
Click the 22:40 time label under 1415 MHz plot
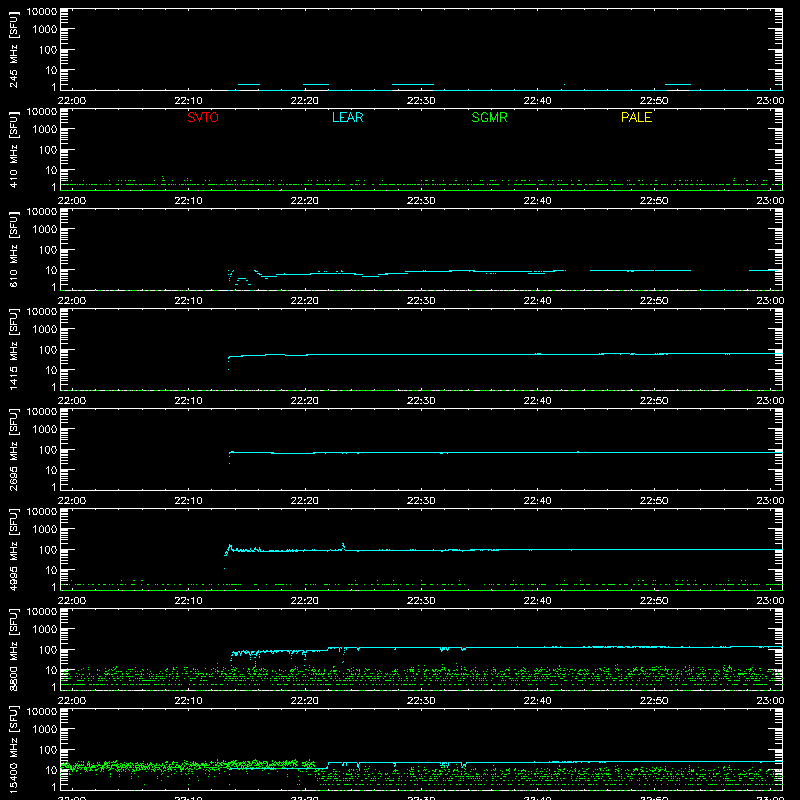537,401
